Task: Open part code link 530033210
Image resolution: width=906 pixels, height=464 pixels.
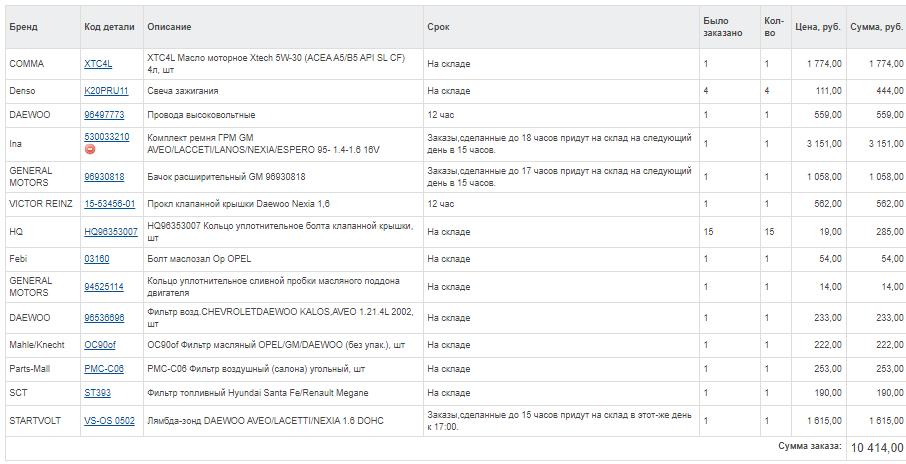Action: click(x=107, y=138)
